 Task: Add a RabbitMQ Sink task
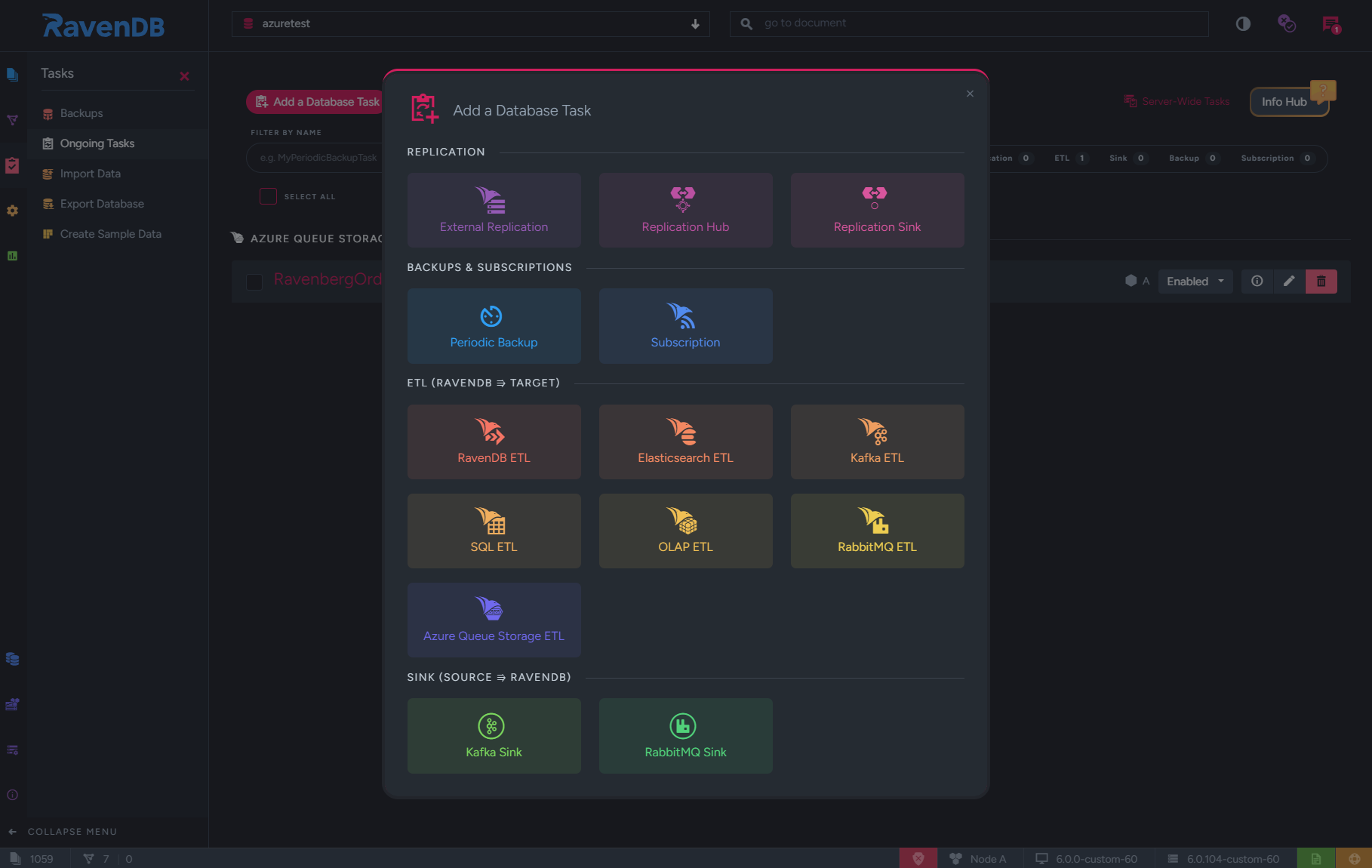(x=686, y=736)
